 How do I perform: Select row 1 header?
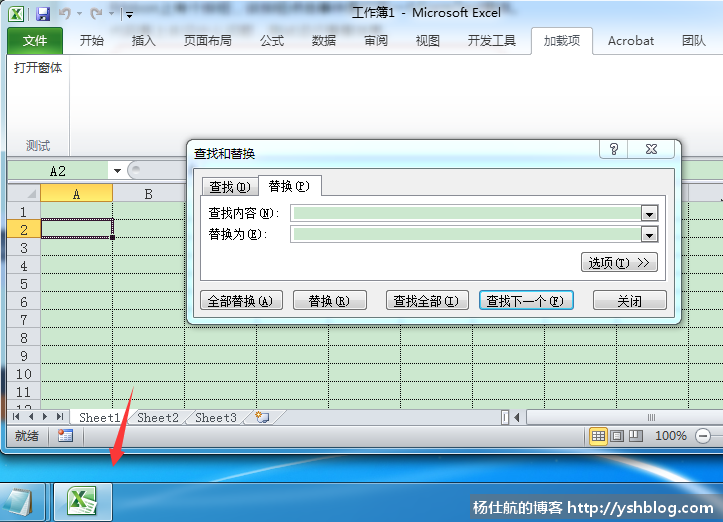pos(24,212)
